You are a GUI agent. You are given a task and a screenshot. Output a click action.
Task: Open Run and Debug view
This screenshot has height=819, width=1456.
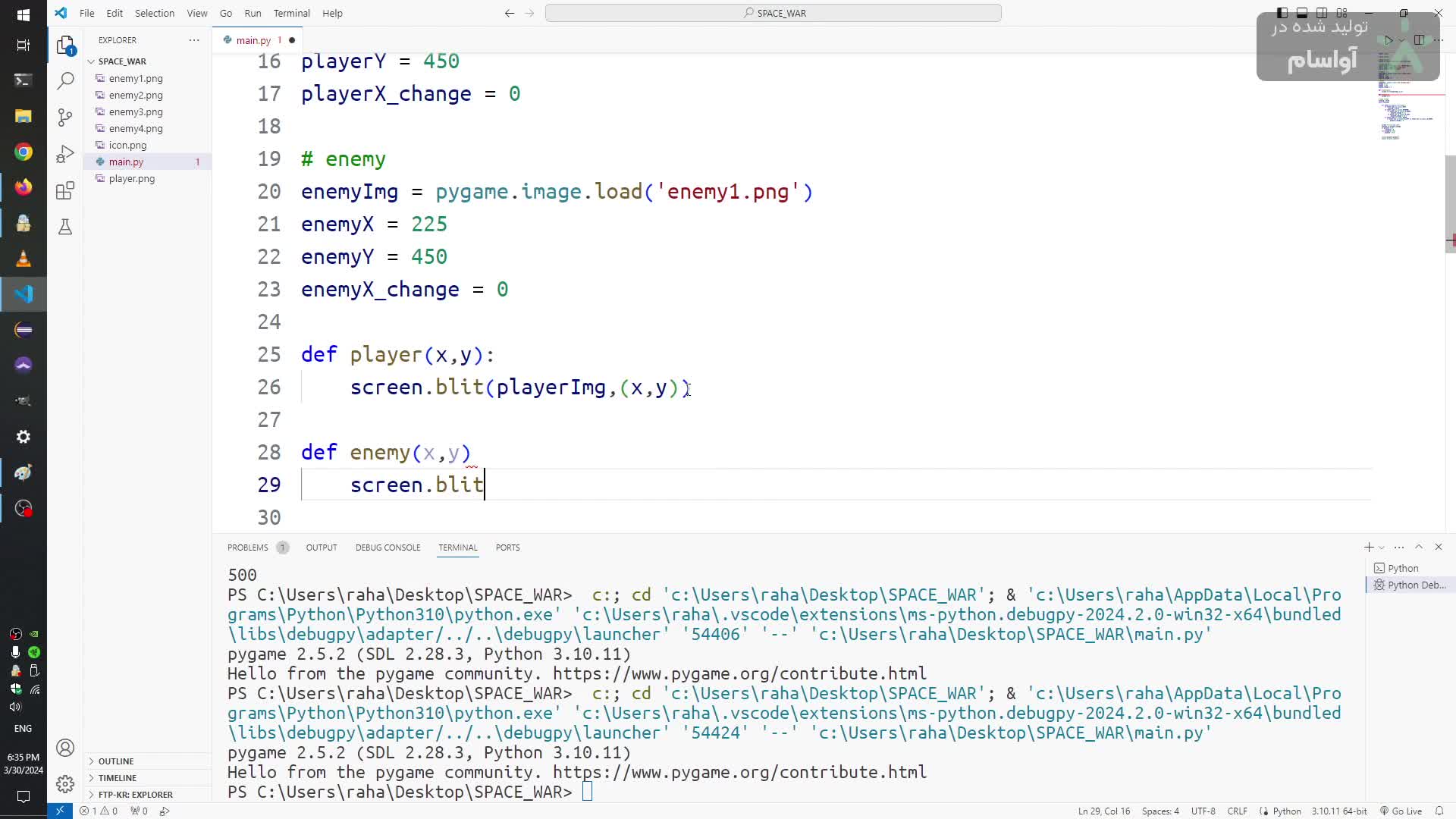[x=66, y=154]
